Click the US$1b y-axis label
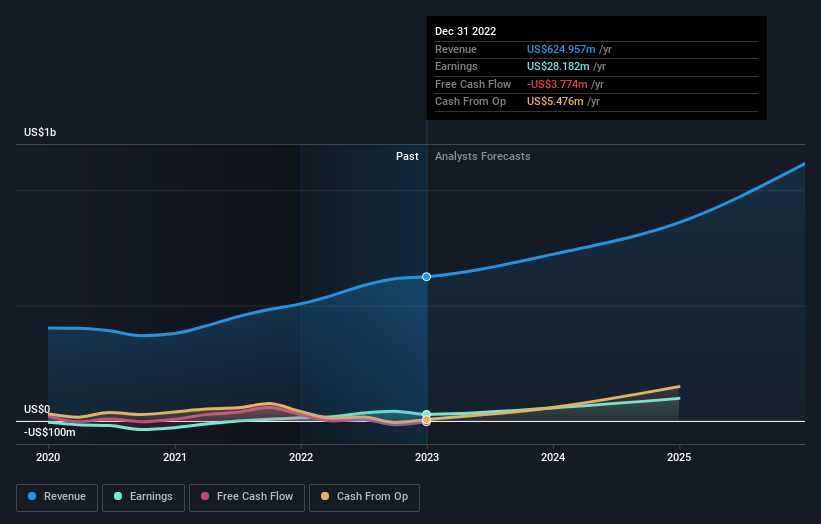Viewport: 821px width, 524px height. [40, 132]
